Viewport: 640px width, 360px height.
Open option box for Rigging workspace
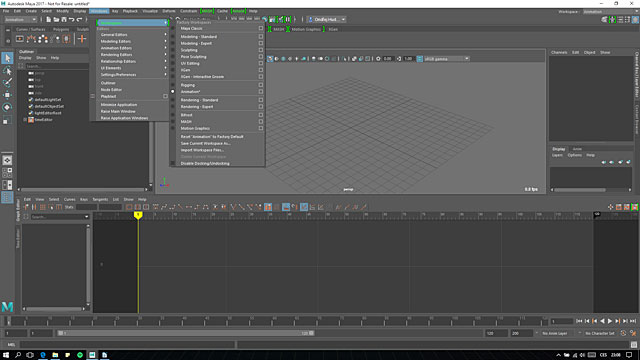click(261, 85)
